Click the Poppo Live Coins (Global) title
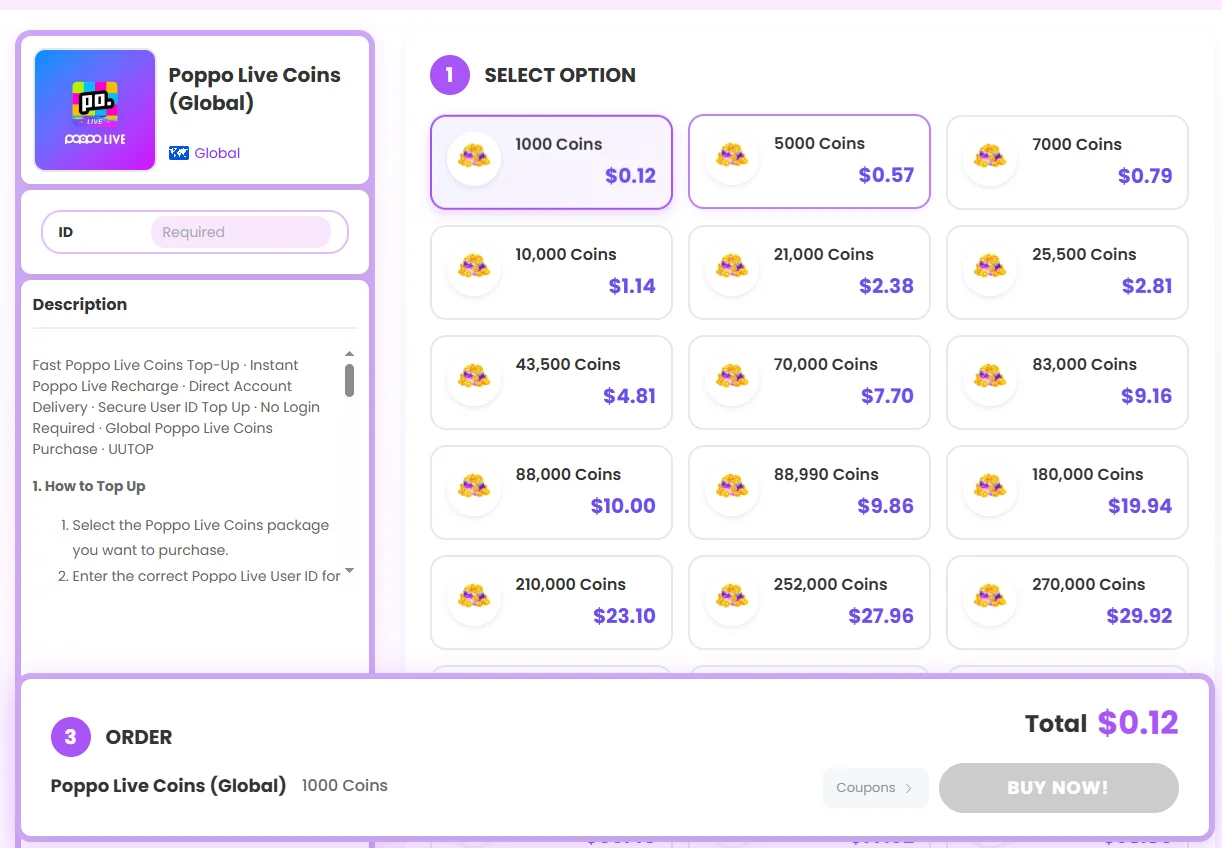Viewport: 1222px width, 848px height. [254, 89]
